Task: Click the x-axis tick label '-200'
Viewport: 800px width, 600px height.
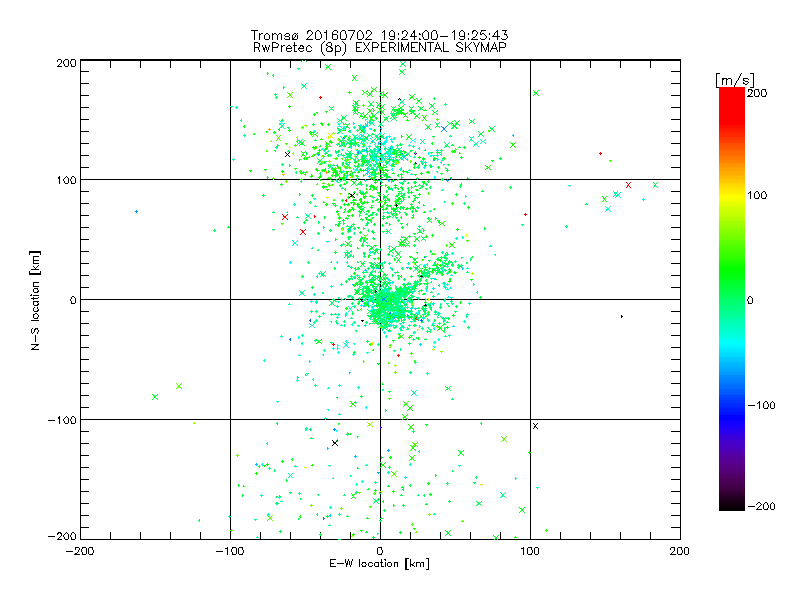Action: 80,551
